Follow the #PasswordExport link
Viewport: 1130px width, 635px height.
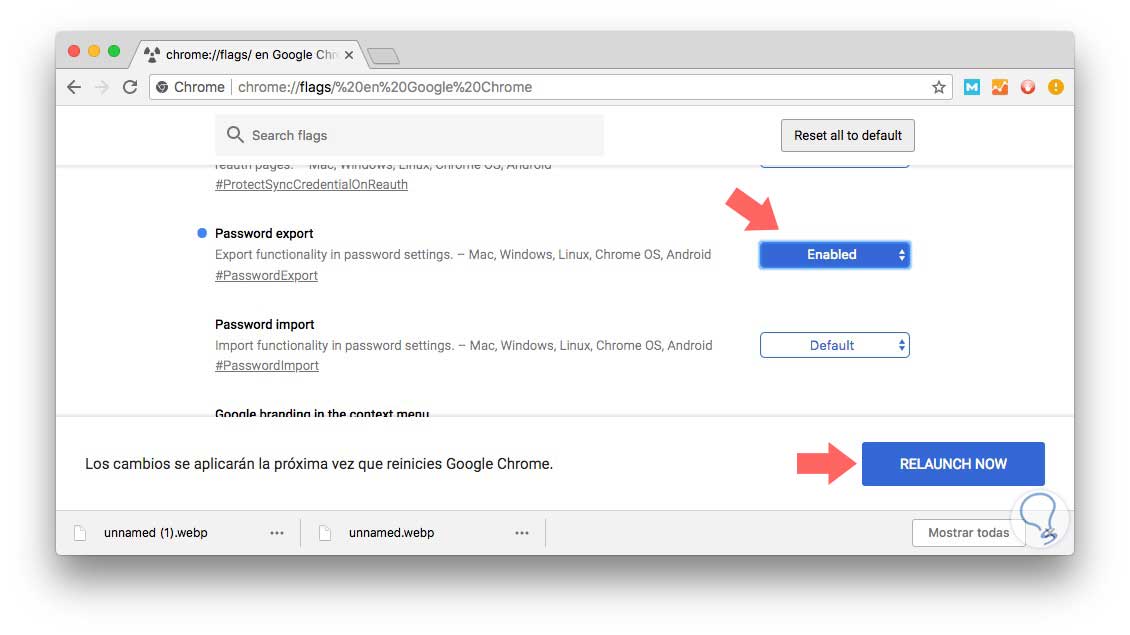pos(266,275)
